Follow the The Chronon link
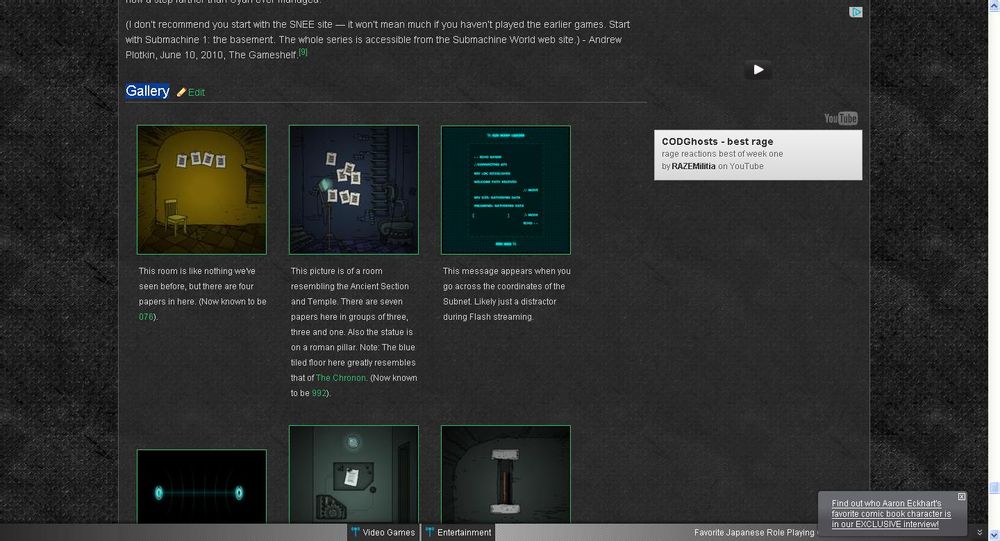Image resolution: width=1000 pixels, height=541 pixels. tap(341, 378)
